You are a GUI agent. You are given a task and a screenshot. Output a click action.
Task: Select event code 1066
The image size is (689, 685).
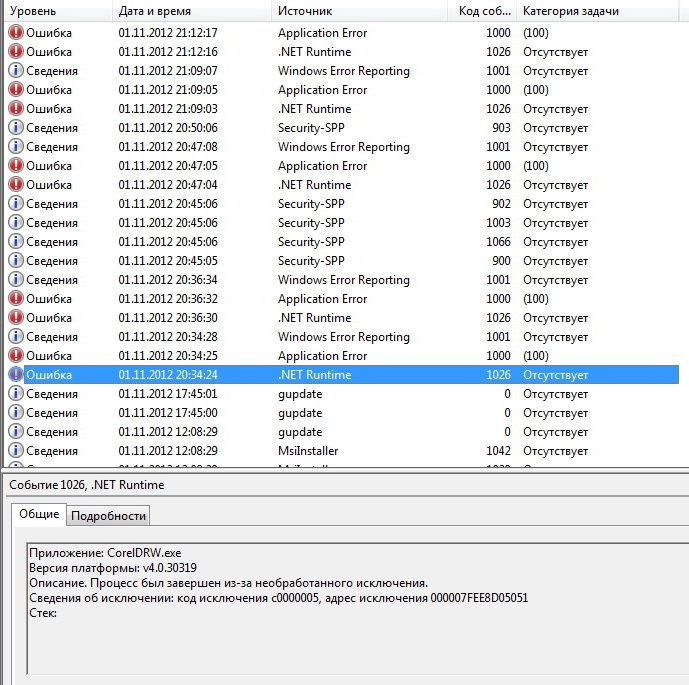coord(498,242)
